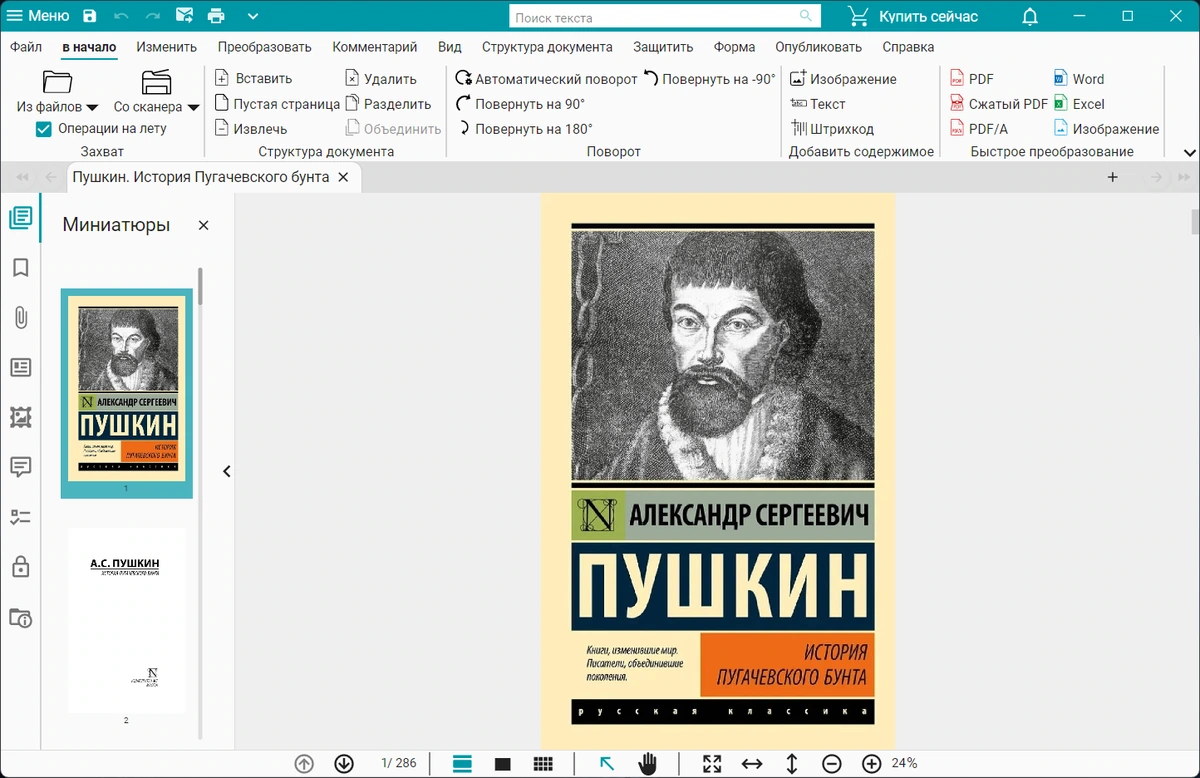
Task: Open the Опубликовать tab
Action: tap(818, 46)
